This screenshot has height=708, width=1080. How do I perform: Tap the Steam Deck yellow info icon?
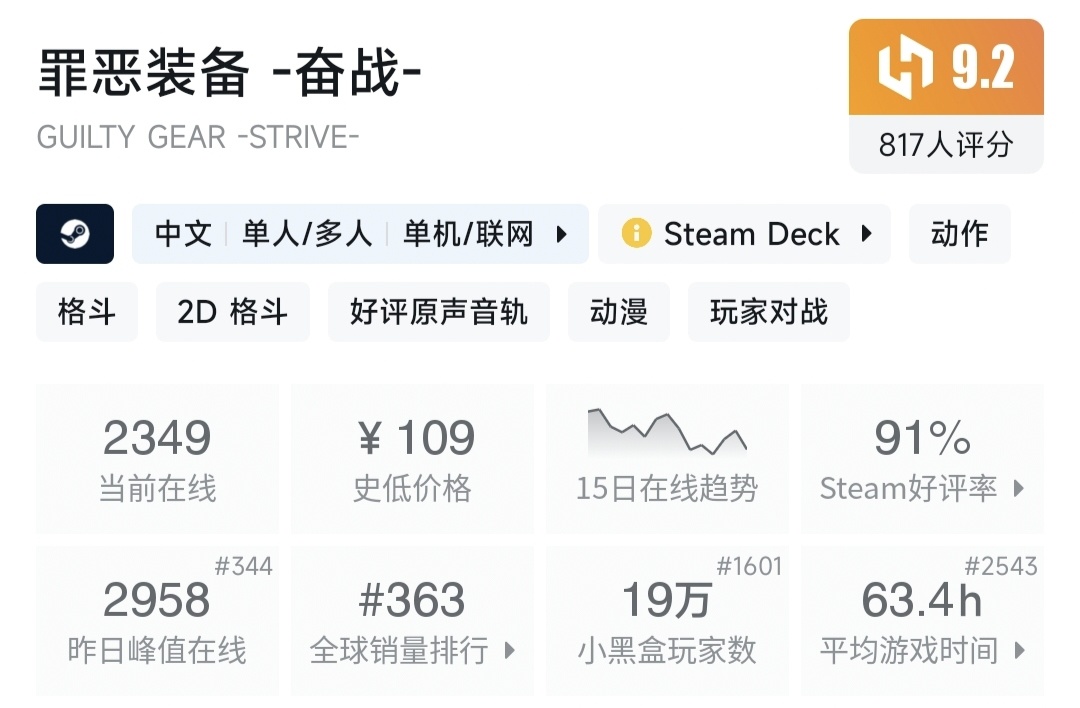(636, 234)
